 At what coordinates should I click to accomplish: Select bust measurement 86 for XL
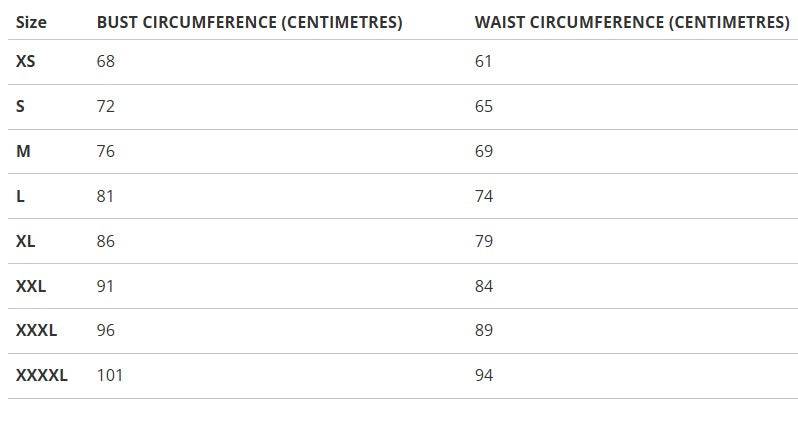(x=106, y=241)
